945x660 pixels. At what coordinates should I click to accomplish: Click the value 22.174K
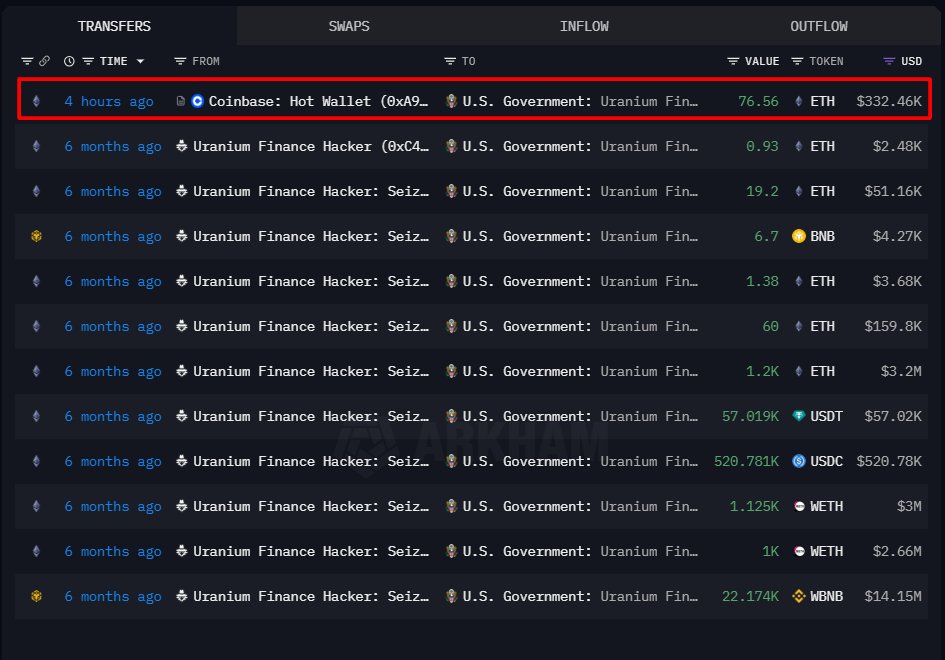point(750,597)
